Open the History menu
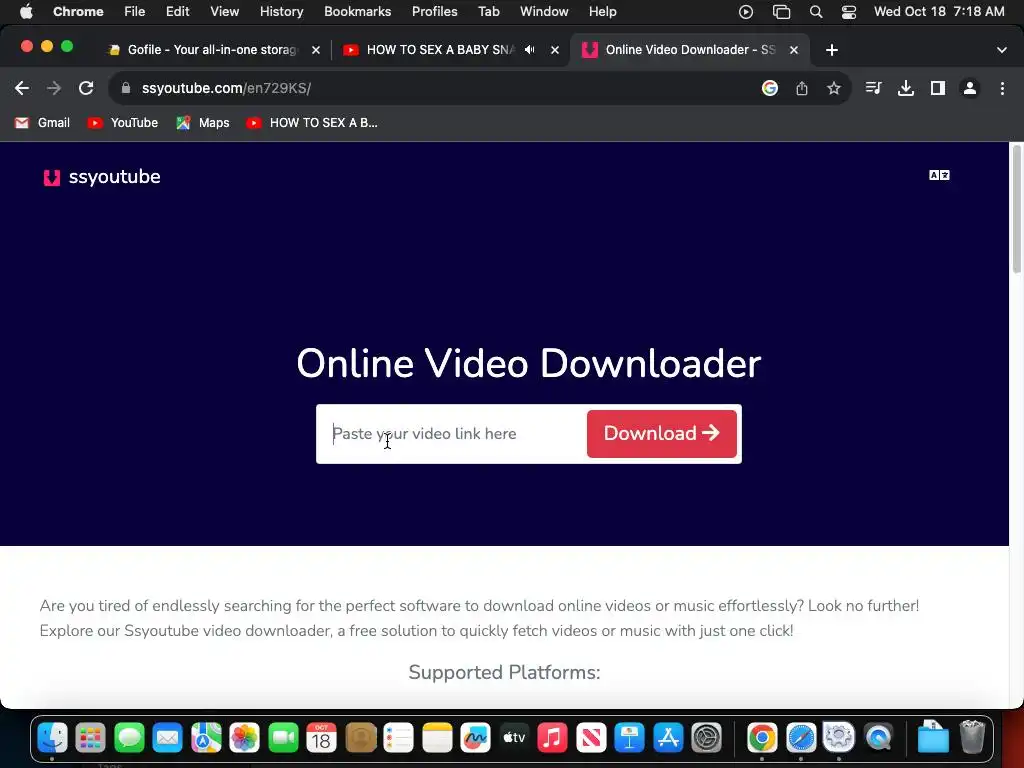Screen dimensions: 1024x768 click(x=281, y=12)
